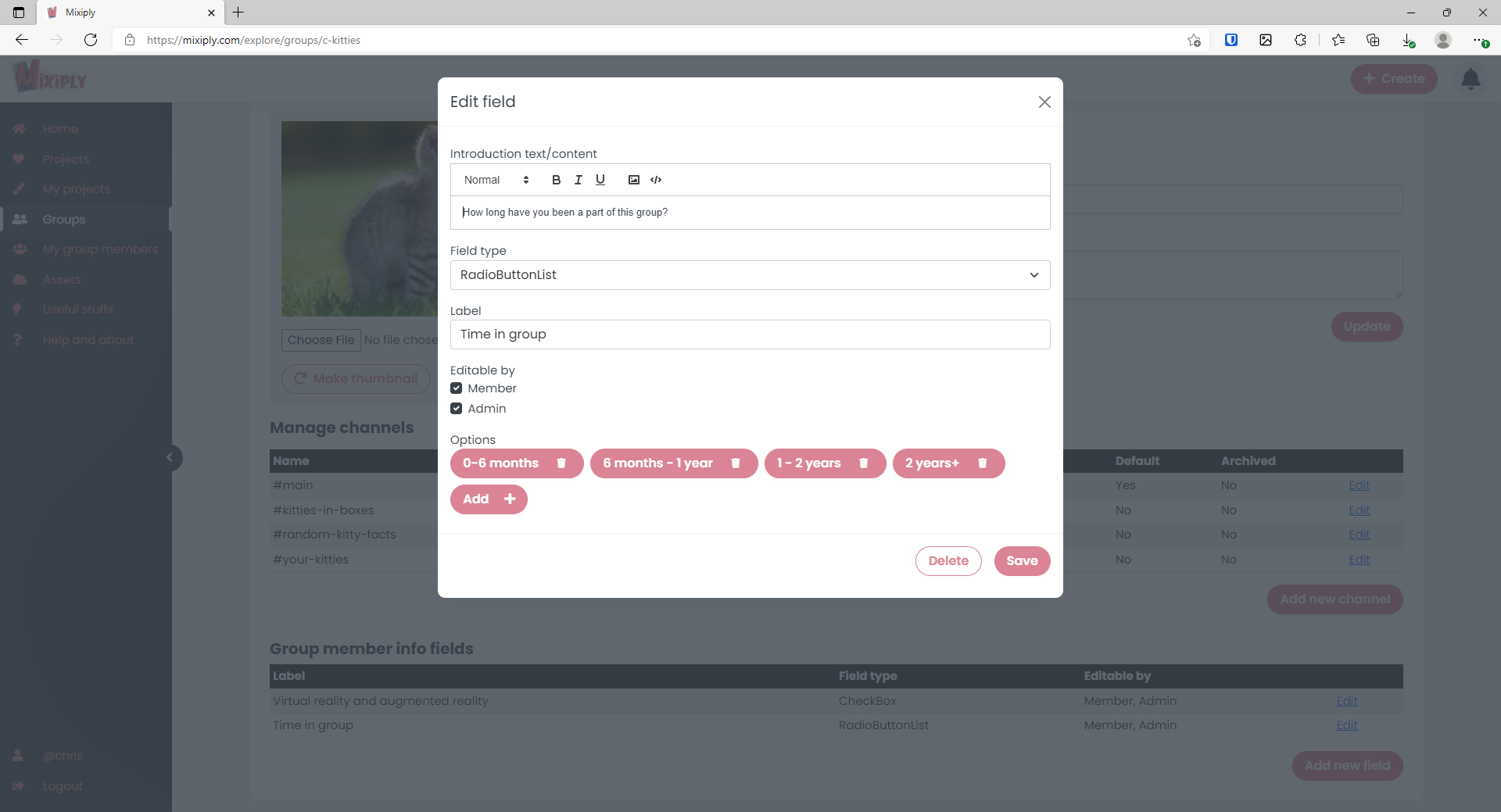
Task: Open browser extensions puzzle icon
Action: [1300, 40]
